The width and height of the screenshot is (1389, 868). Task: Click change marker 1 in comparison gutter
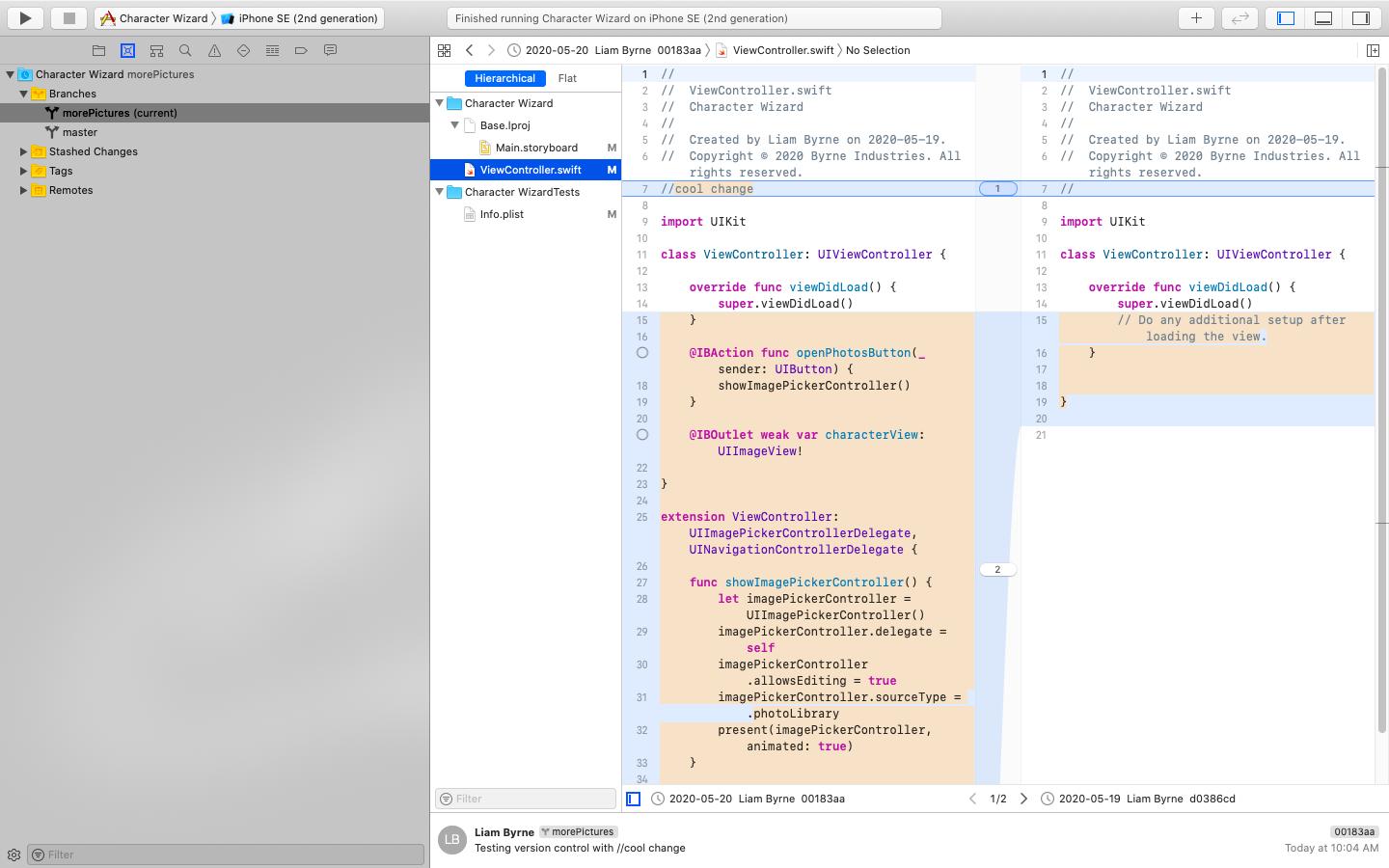click(x=997, y=189)
